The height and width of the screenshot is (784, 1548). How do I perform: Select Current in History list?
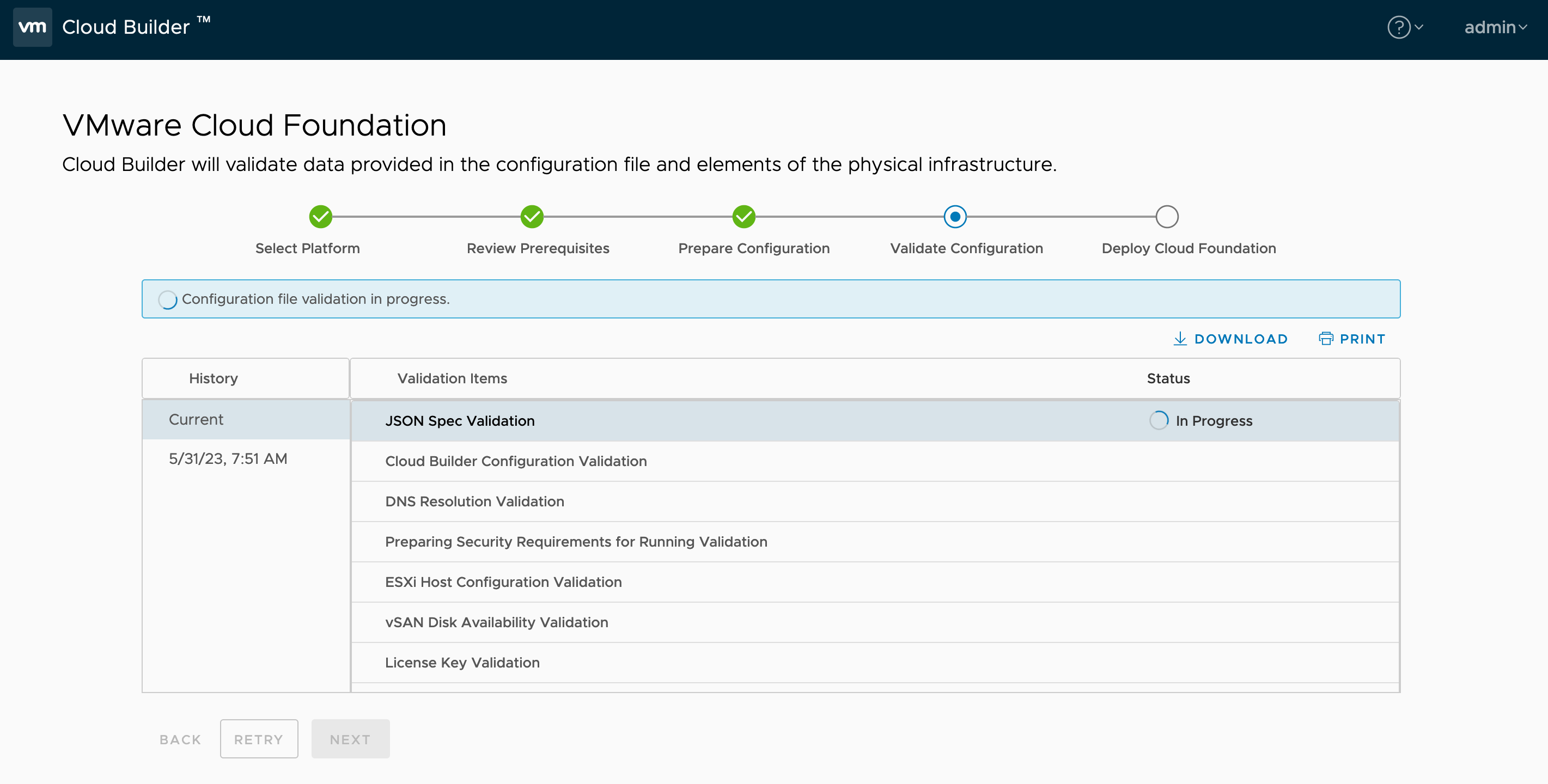point(246,419)
